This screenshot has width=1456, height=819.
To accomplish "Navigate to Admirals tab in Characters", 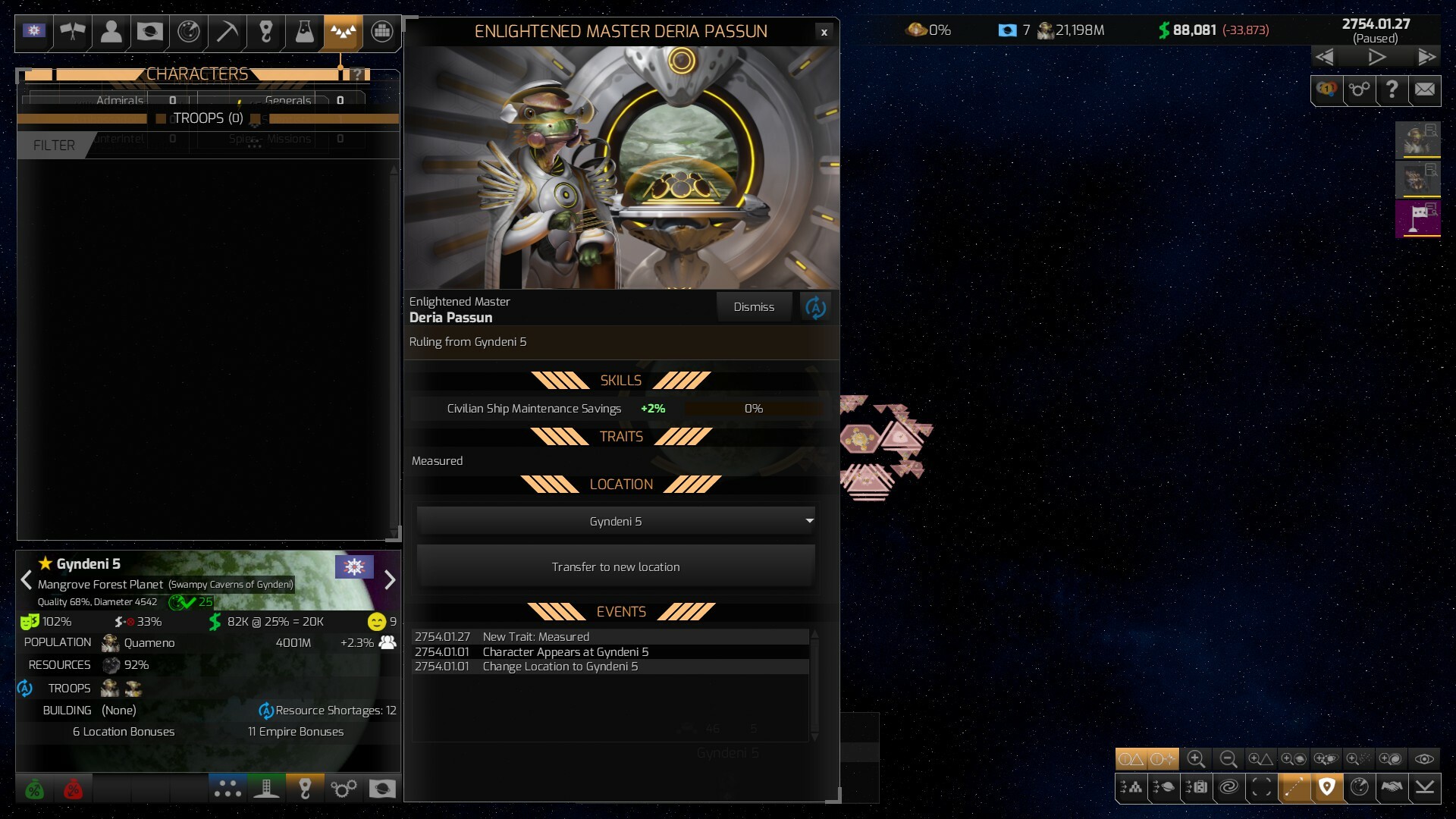I will [x=118, y=99].
